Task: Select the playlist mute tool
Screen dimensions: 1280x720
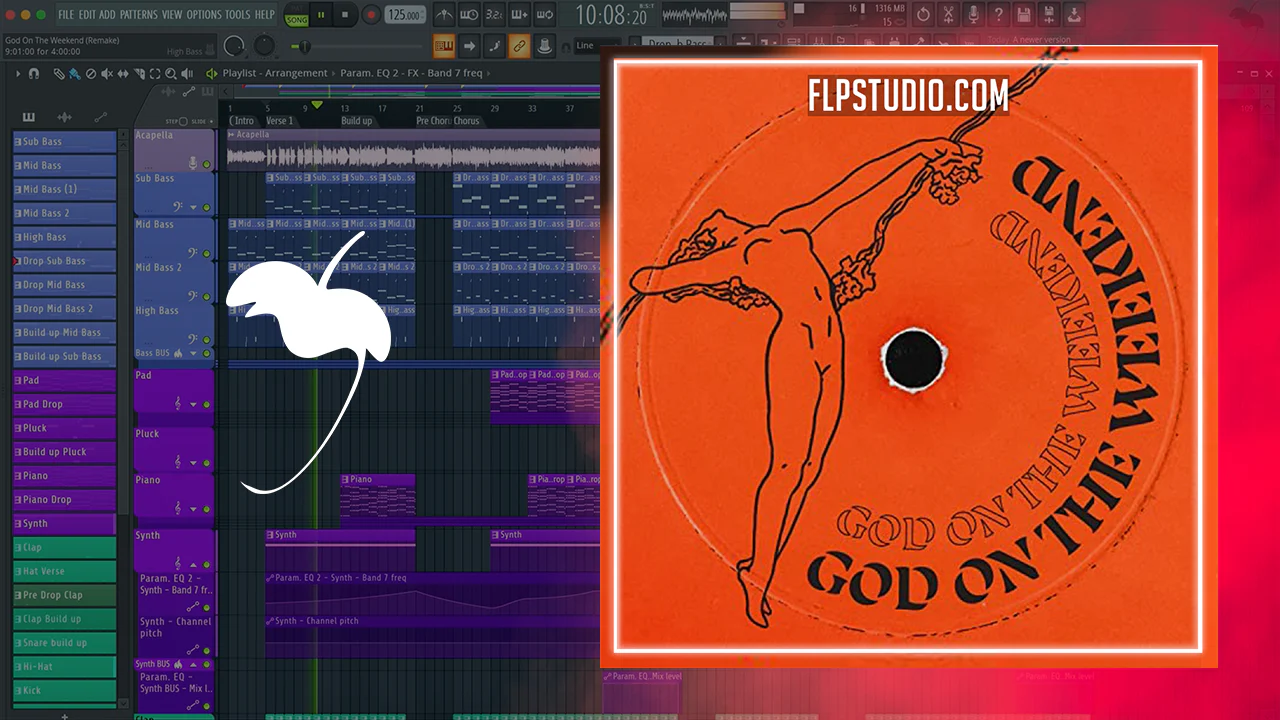Action: pyautogui.click(x=107, y=74)
